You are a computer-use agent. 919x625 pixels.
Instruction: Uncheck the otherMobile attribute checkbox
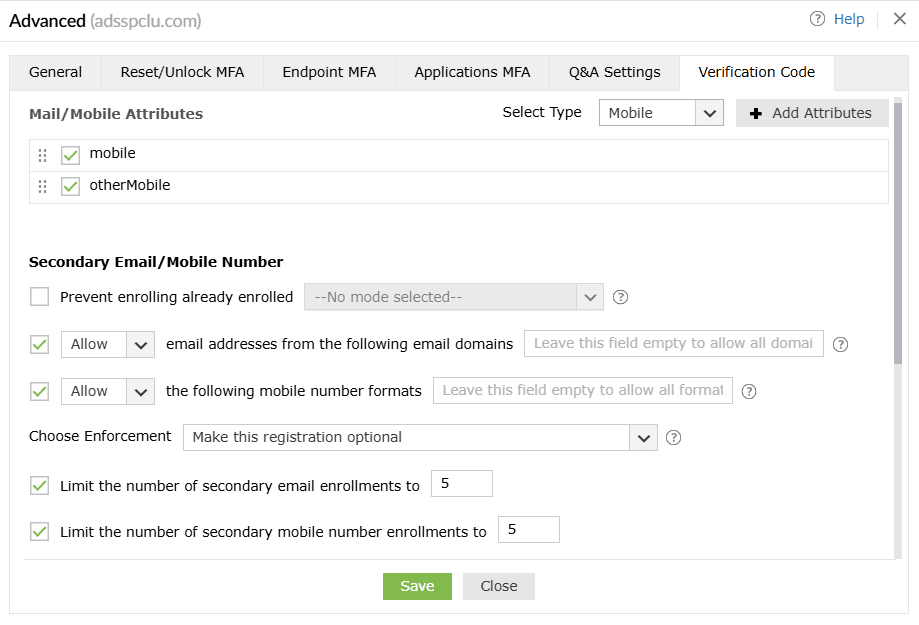[x=69, y=186]
